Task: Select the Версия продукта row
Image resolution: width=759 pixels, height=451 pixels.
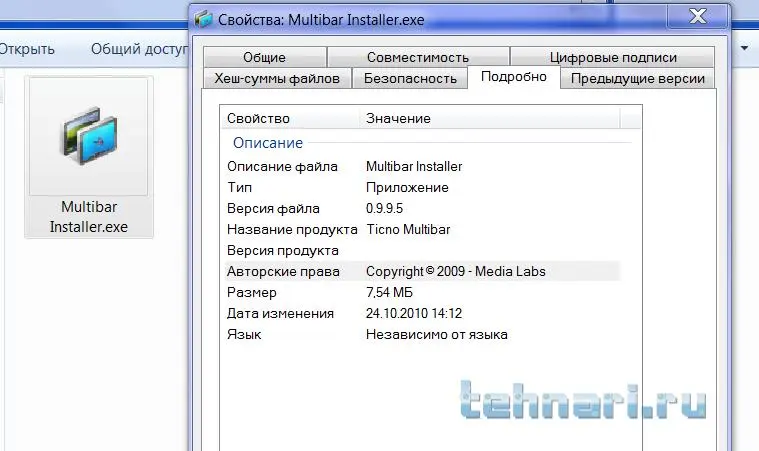Action: click(422, 251)
